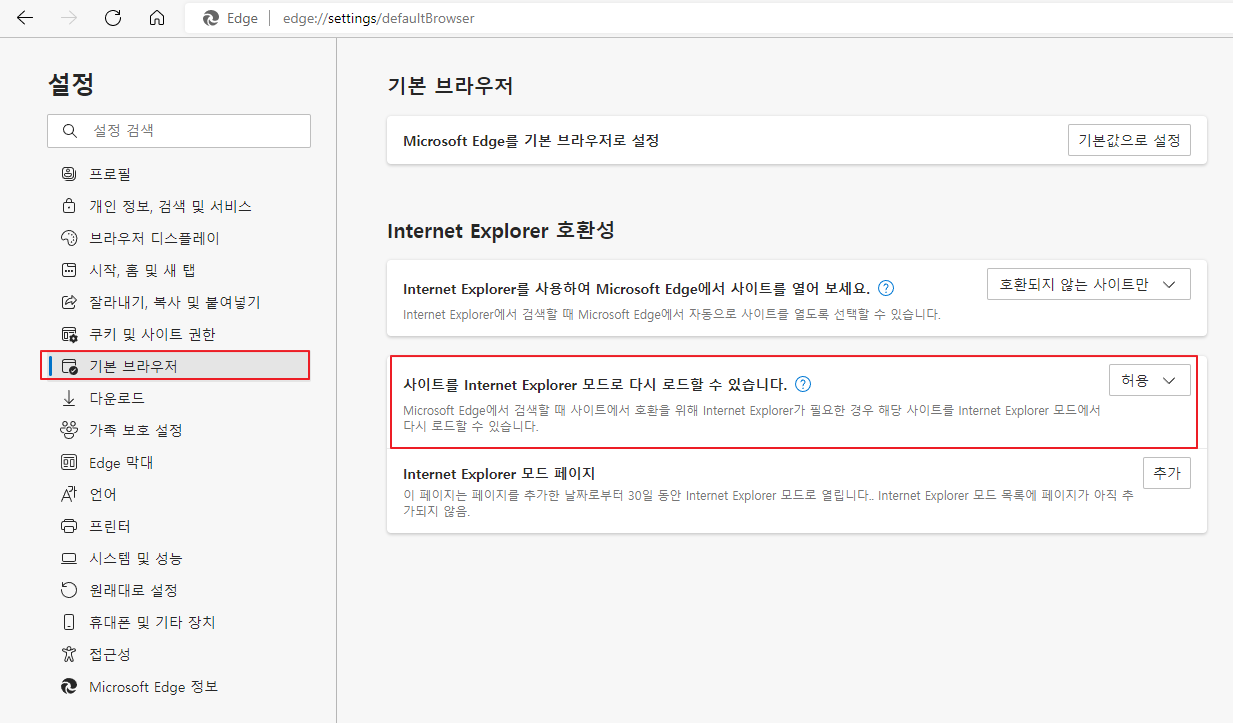Click the browser icon beside 기본 브라우저
This screenshot has height=723, width=1233.
tap(69, 366)
